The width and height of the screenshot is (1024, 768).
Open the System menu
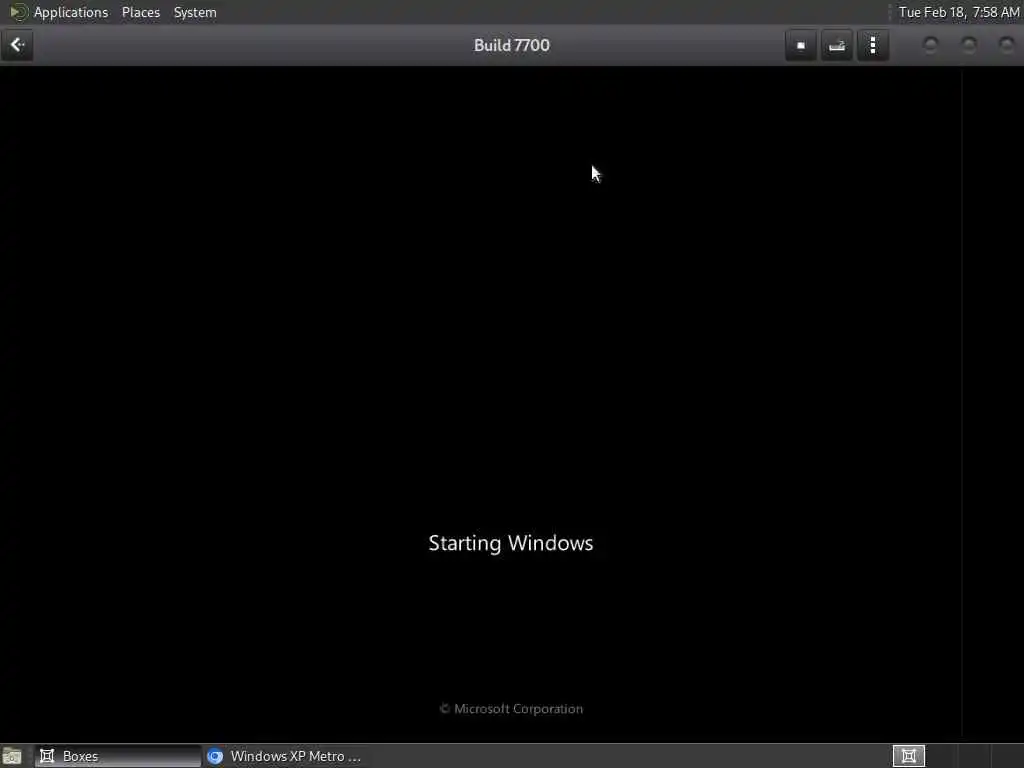point(195,12)
